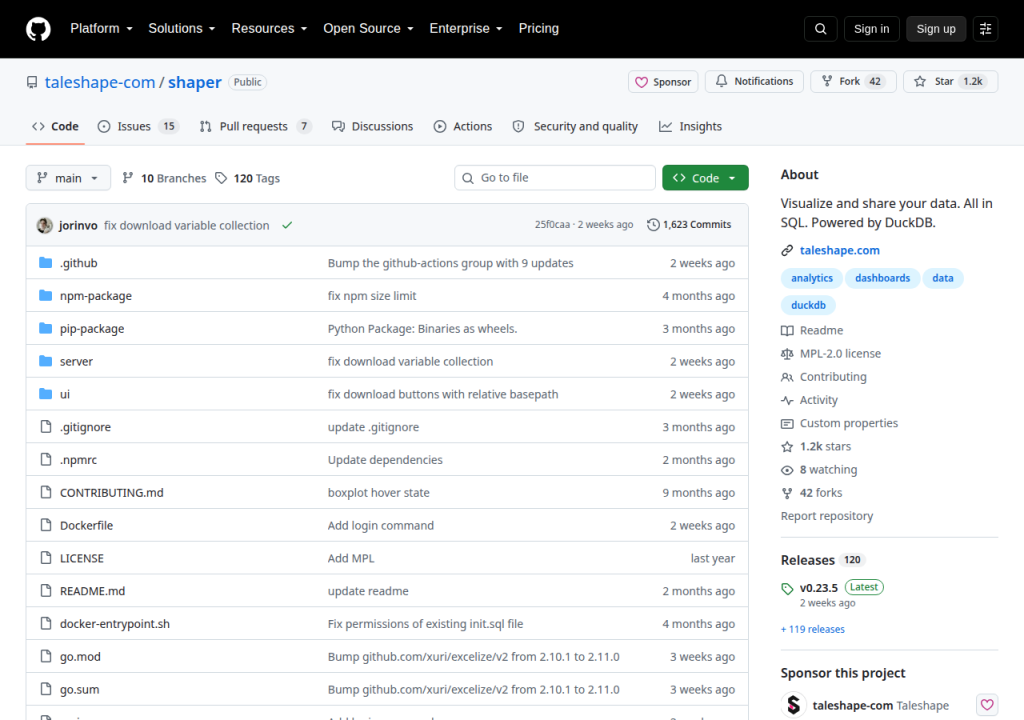Image resolution: width=1024 pixels, height=720 pixels.
Task: Expand the Open Source menu
Action: pyautogui.click(x=368, y=29)
